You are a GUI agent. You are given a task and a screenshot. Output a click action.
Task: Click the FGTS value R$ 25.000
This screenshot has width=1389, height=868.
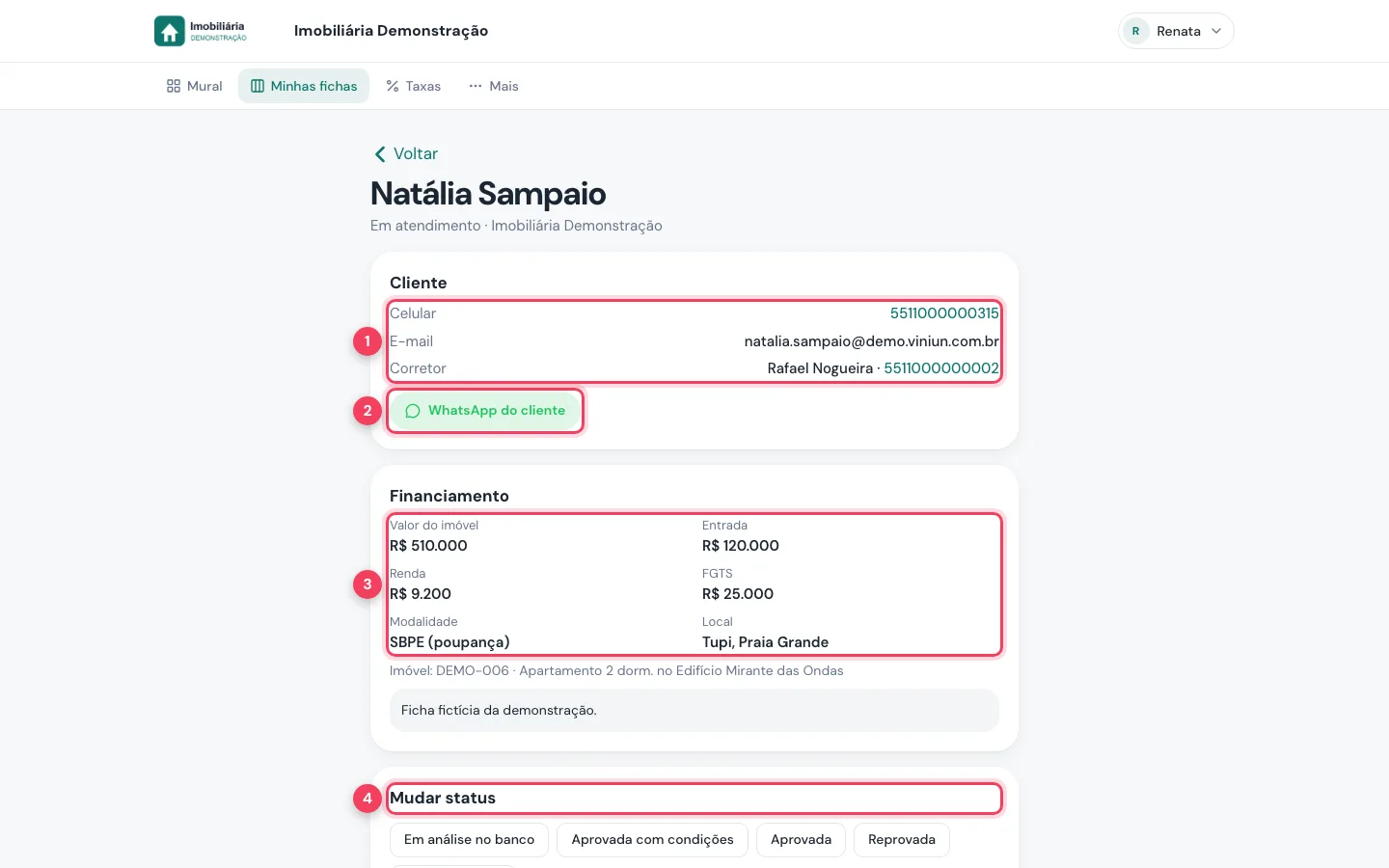point(738,594)
